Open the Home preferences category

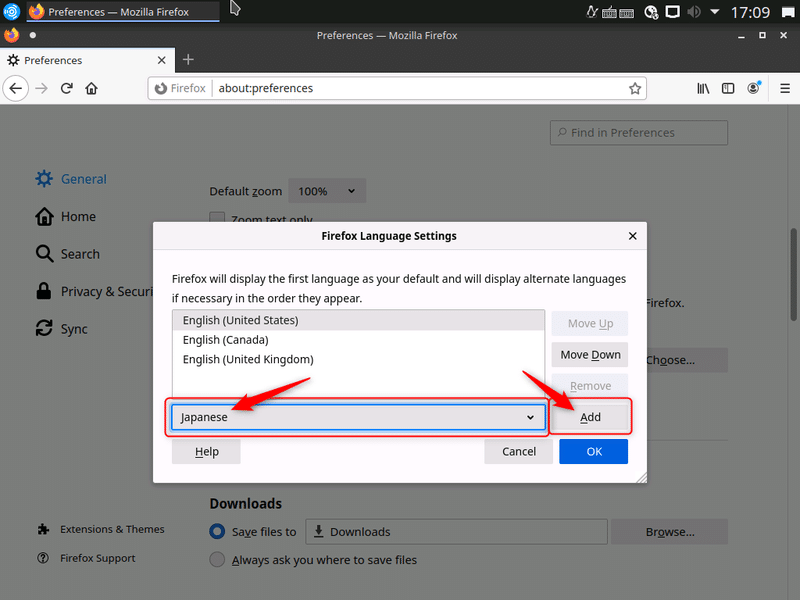(x=65, y=216)
